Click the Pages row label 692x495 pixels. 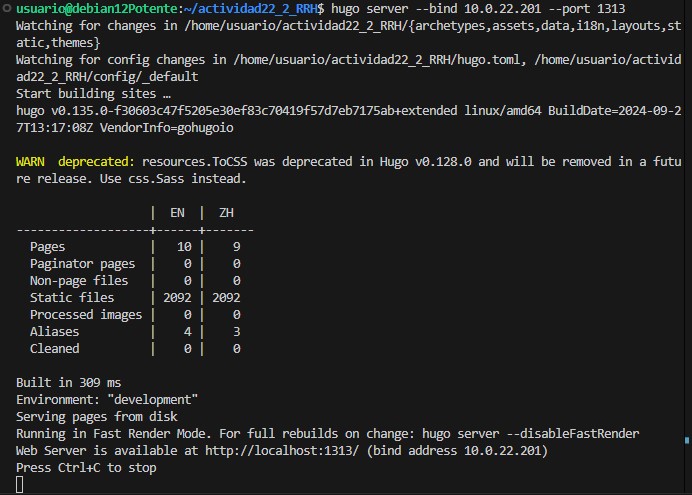47,246
